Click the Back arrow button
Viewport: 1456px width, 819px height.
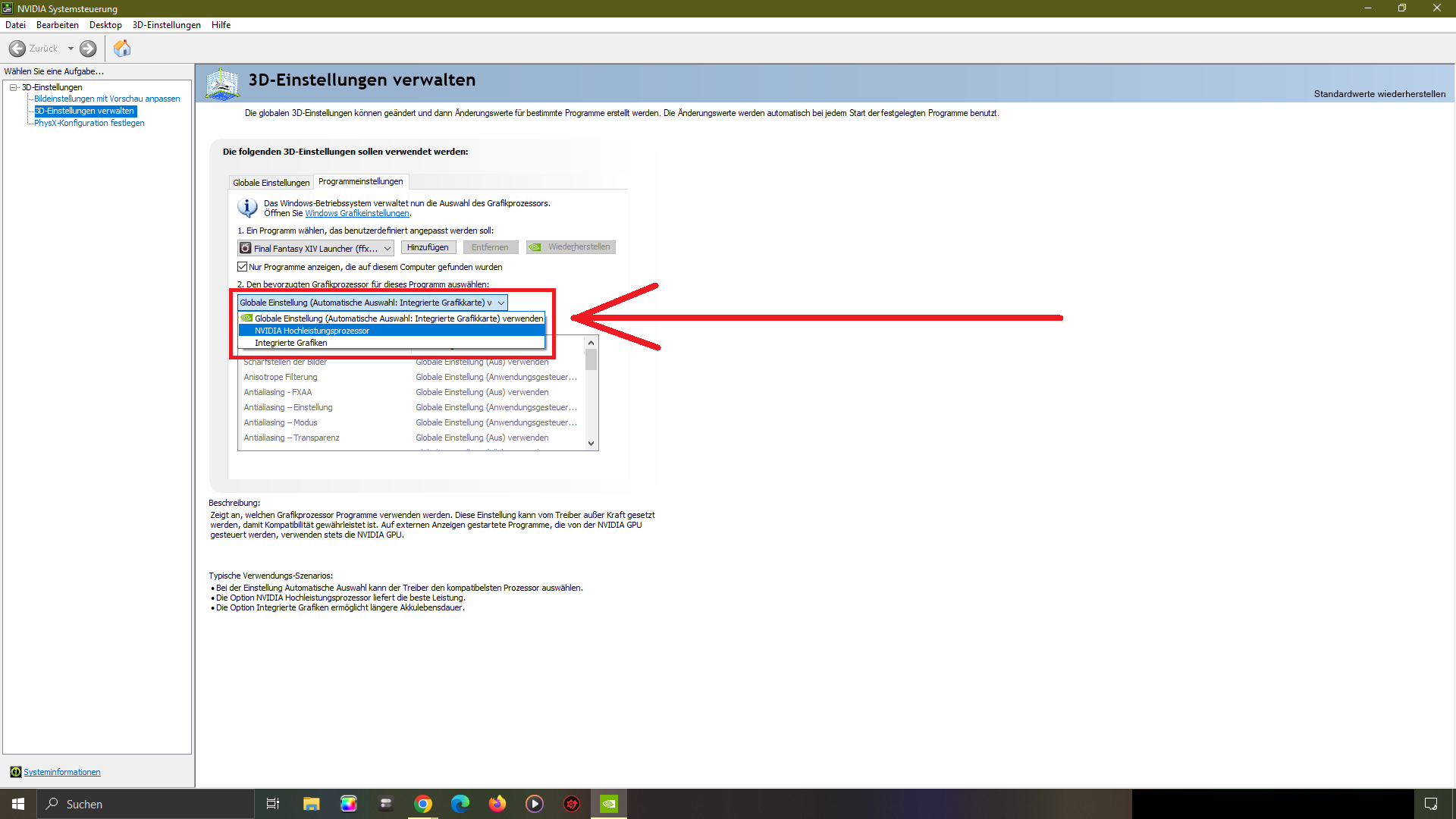(x=17, y=49)
